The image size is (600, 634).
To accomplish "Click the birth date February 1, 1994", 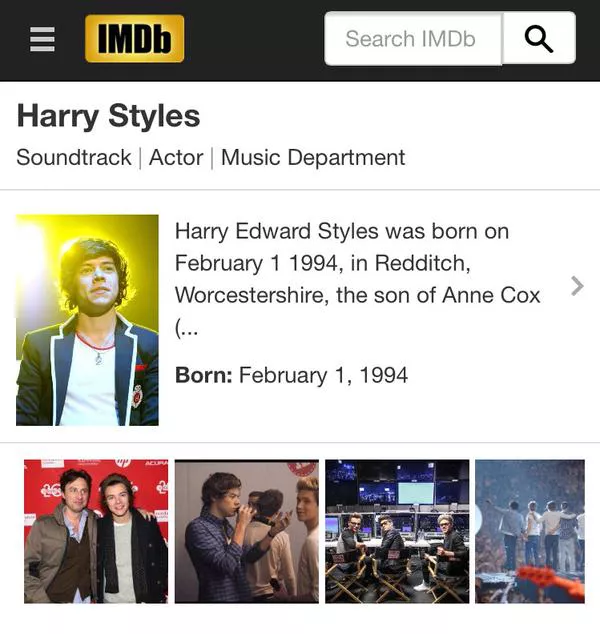I will [x=323, y=375].
